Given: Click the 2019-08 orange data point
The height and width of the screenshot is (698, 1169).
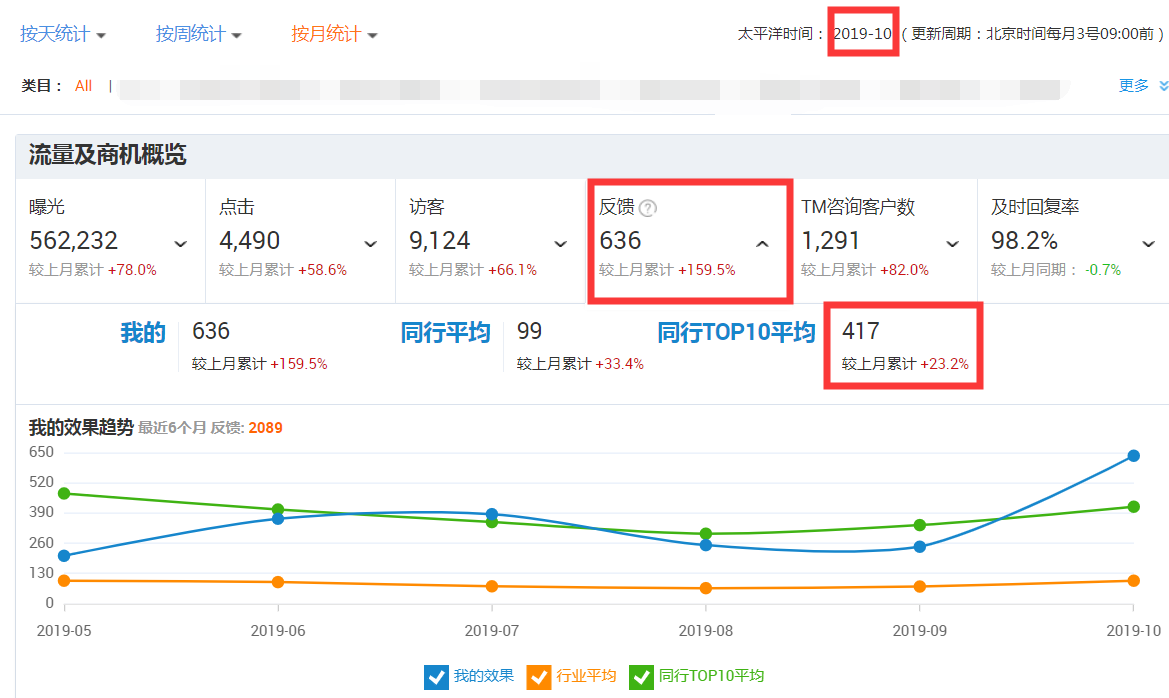Looking at the screenshot, I should pos(706,588).
